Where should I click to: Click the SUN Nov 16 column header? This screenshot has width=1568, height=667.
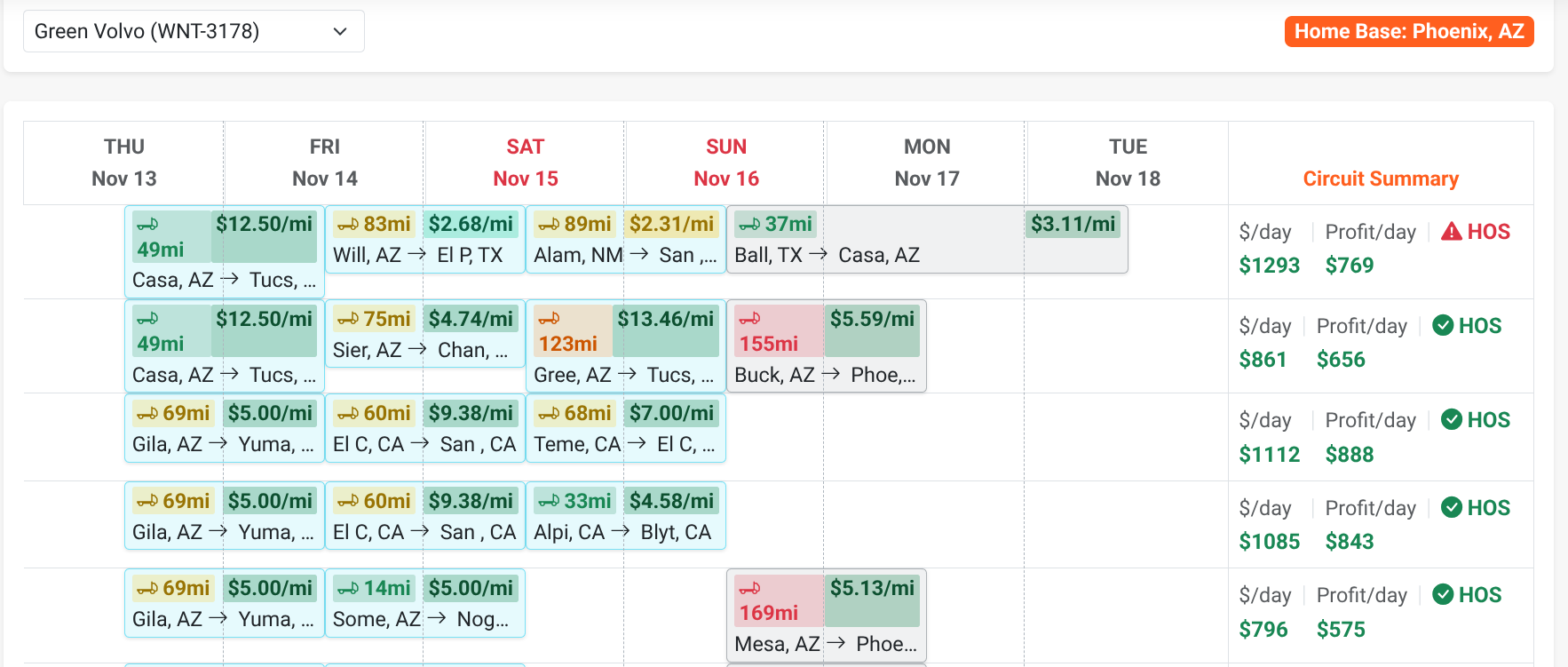(x=726, y=163)
